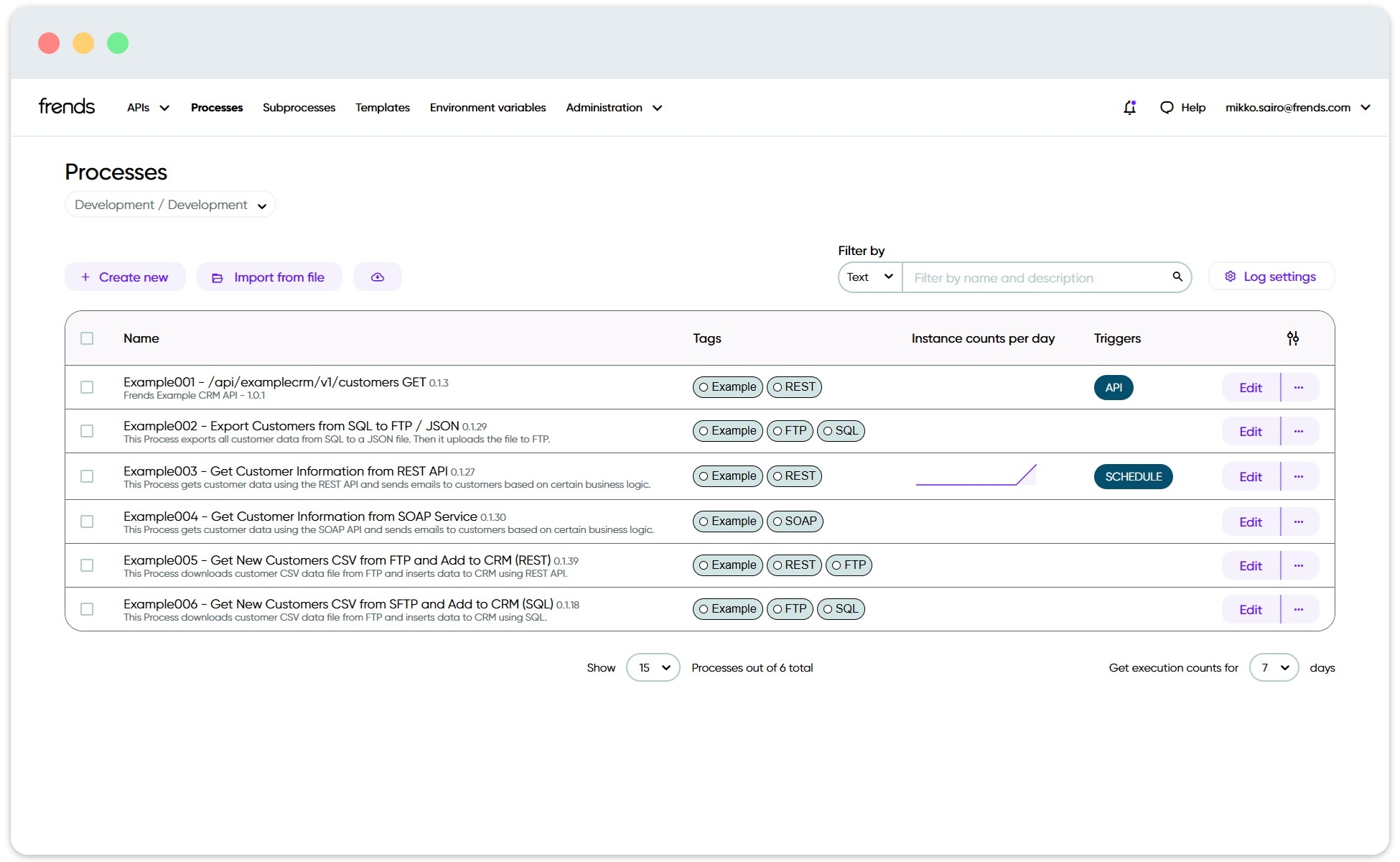
Task: Click the Help chat bubble icon
Action: tap(1167, 107)
